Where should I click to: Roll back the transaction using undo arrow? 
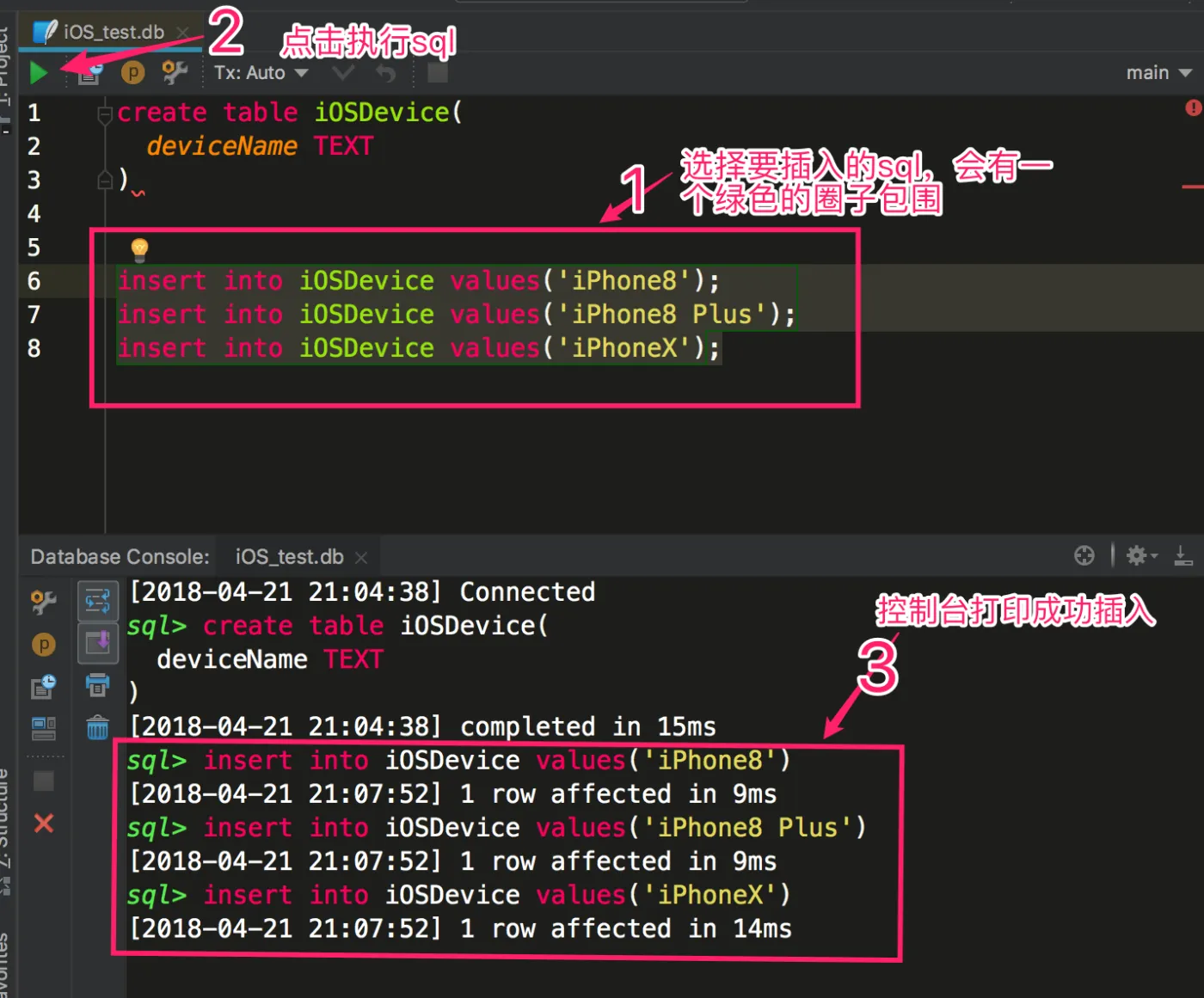[x=386, y=73]
